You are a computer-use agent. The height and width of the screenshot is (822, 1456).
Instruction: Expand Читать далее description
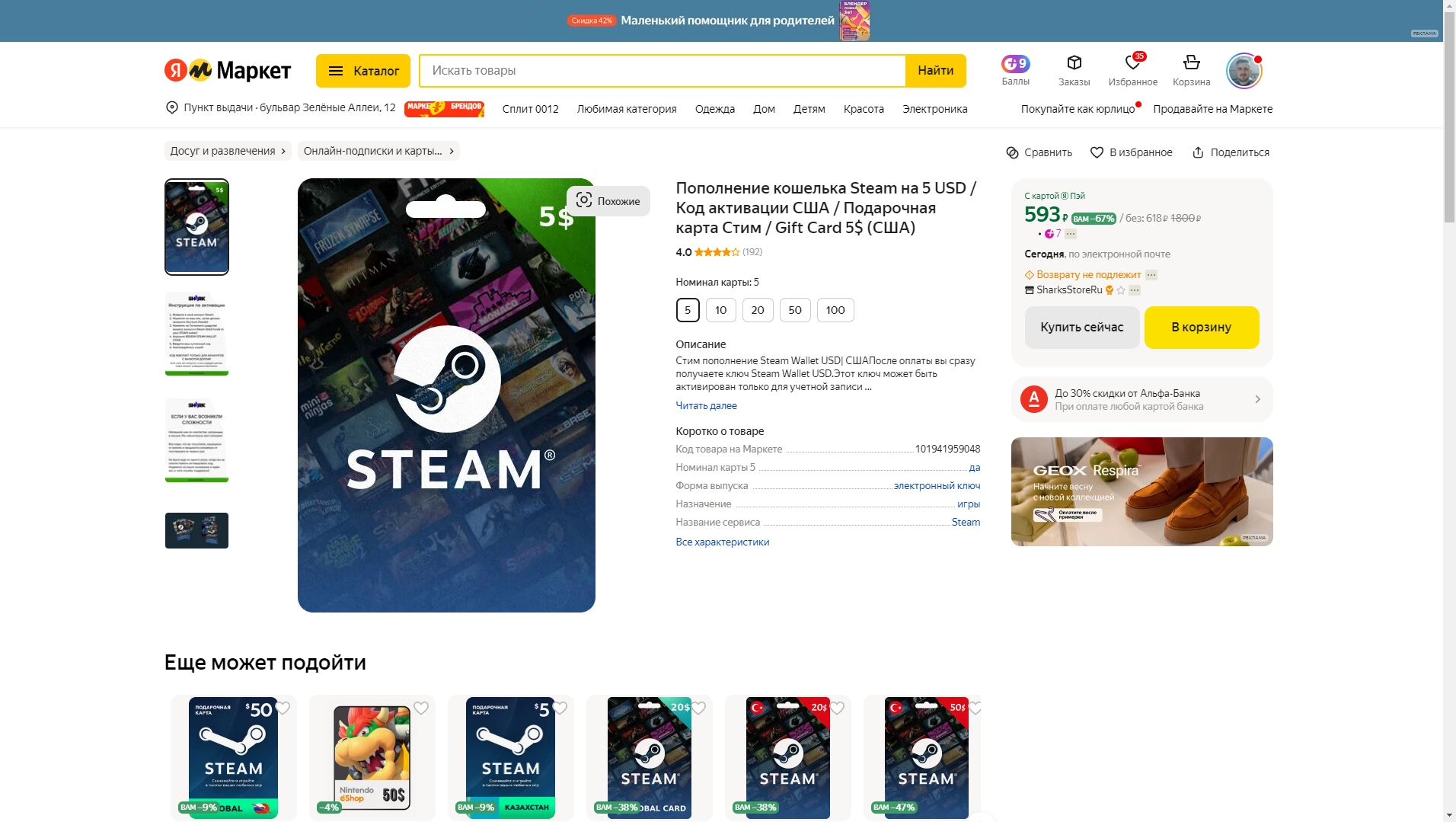coord(706,406)
